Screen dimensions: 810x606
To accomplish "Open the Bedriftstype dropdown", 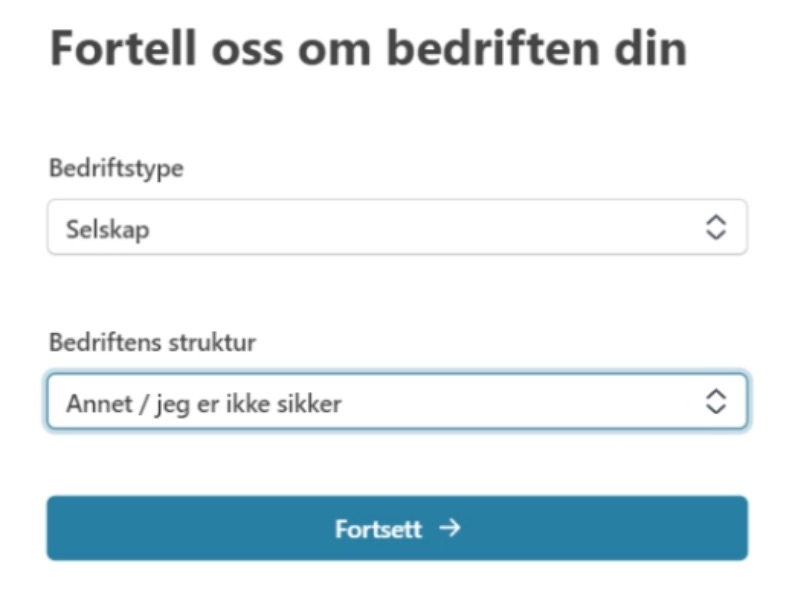I will [396, 227].
